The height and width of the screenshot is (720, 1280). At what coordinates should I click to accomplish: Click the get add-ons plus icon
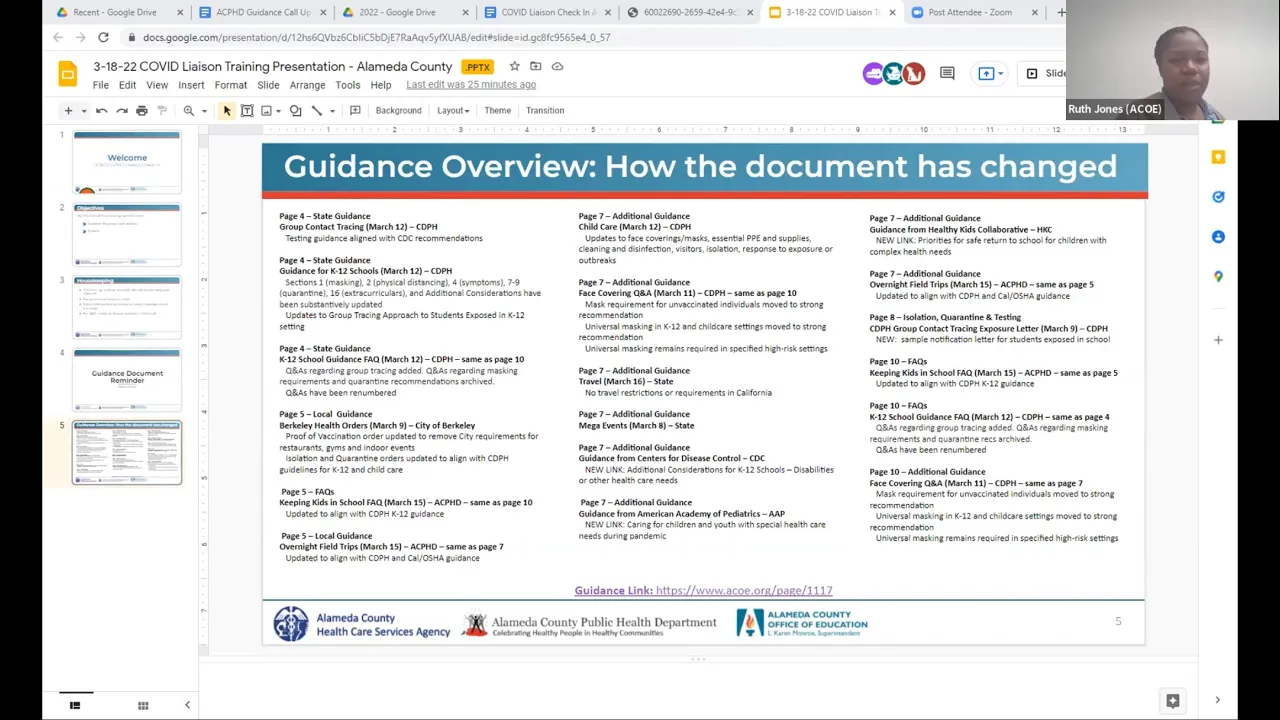[1218, 340]
